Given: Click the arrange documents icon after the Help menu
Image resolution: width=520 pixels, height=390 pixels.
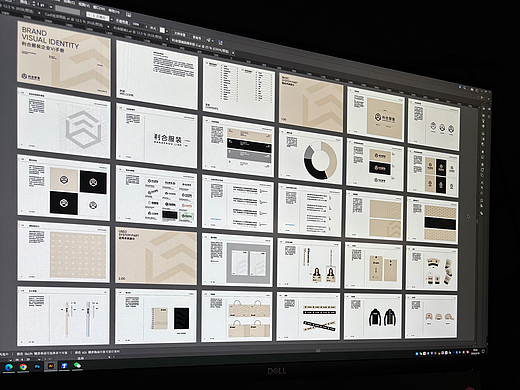Looking at the screenshot, I should tap(128, 14).
